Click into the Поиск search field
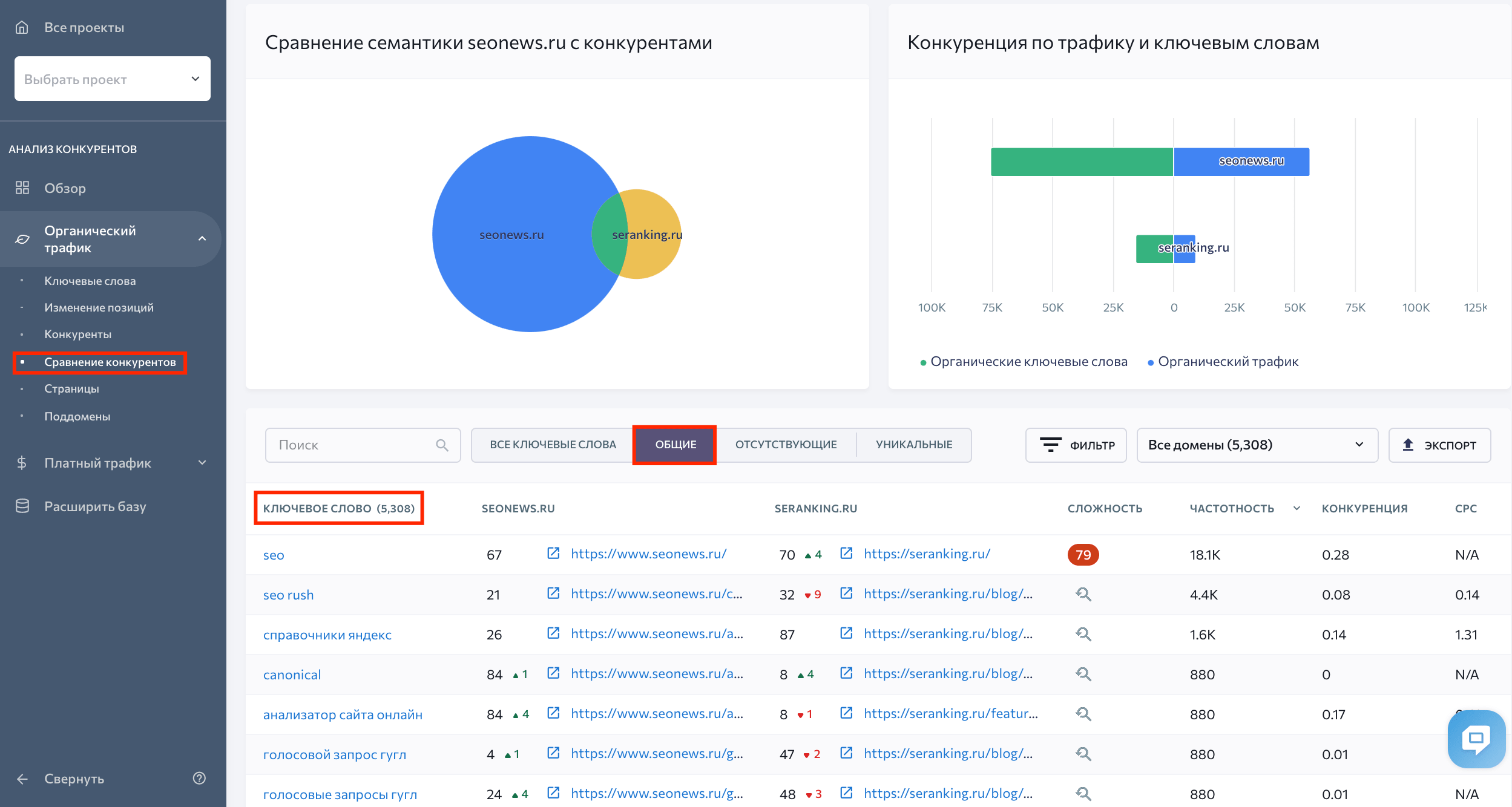Image resolution: width=1512 pixels, height=807 pixels. [363, 445]
